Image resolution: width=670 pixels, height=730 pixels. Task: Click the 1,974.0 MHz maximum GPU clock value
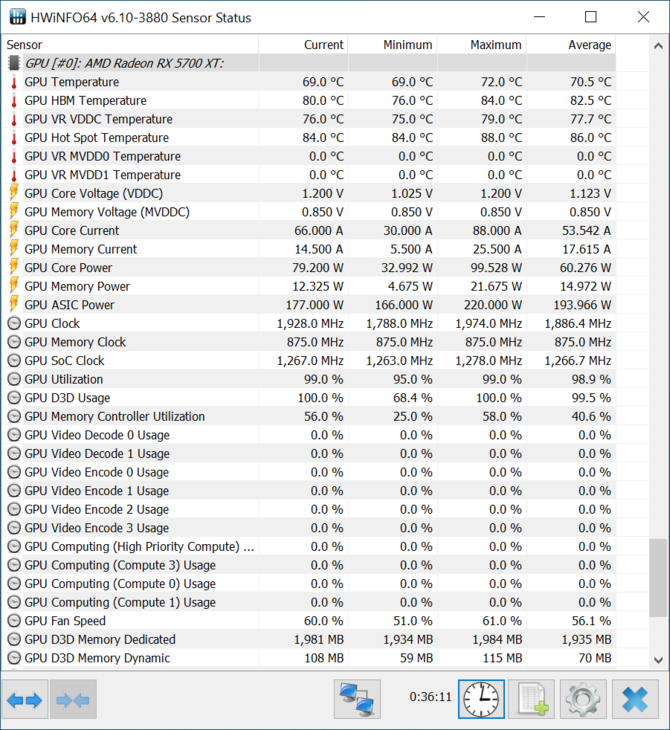[x=488, y=324]
